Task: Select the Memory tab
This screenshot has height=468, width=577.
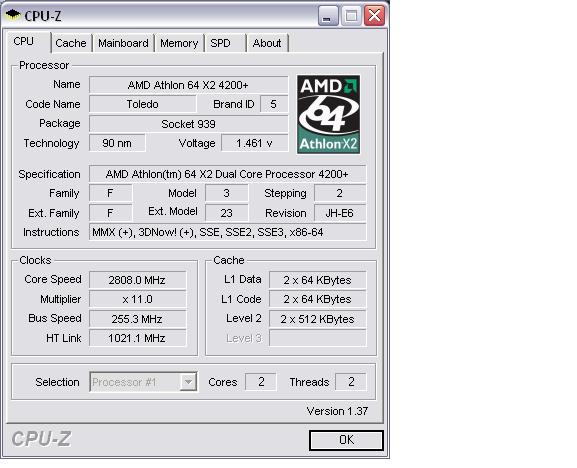Action: pos(179,43)
